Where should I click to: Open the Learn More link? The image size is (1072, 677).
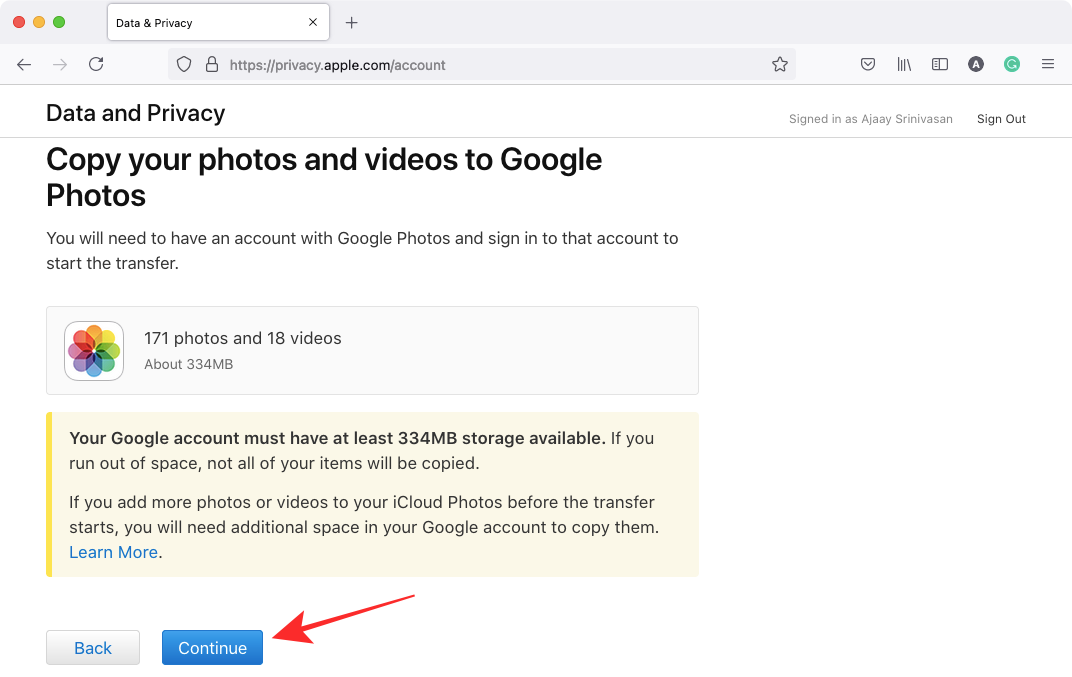(113, 552)
